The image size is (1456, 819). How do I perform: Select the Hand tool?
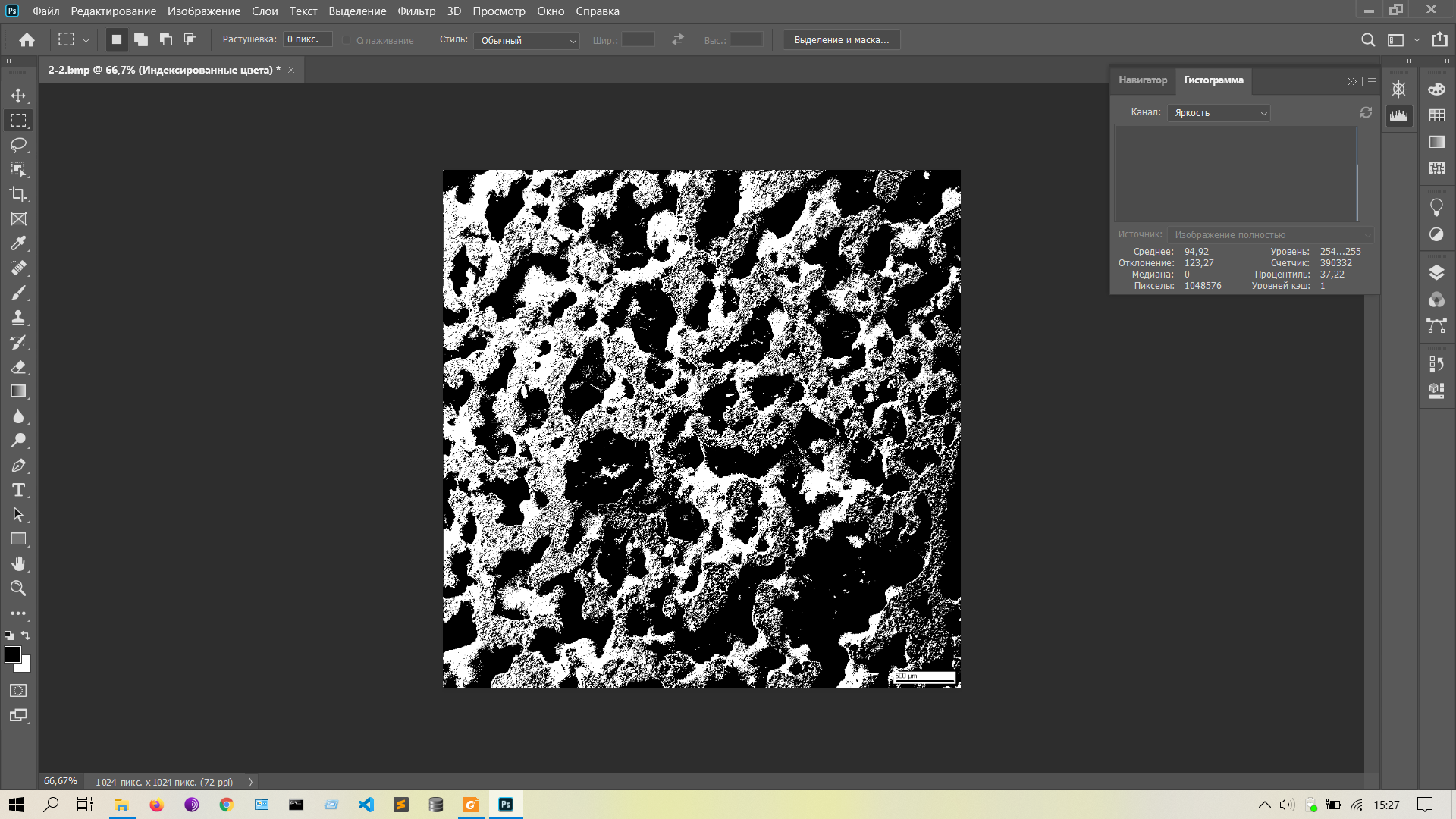(18, 563)
